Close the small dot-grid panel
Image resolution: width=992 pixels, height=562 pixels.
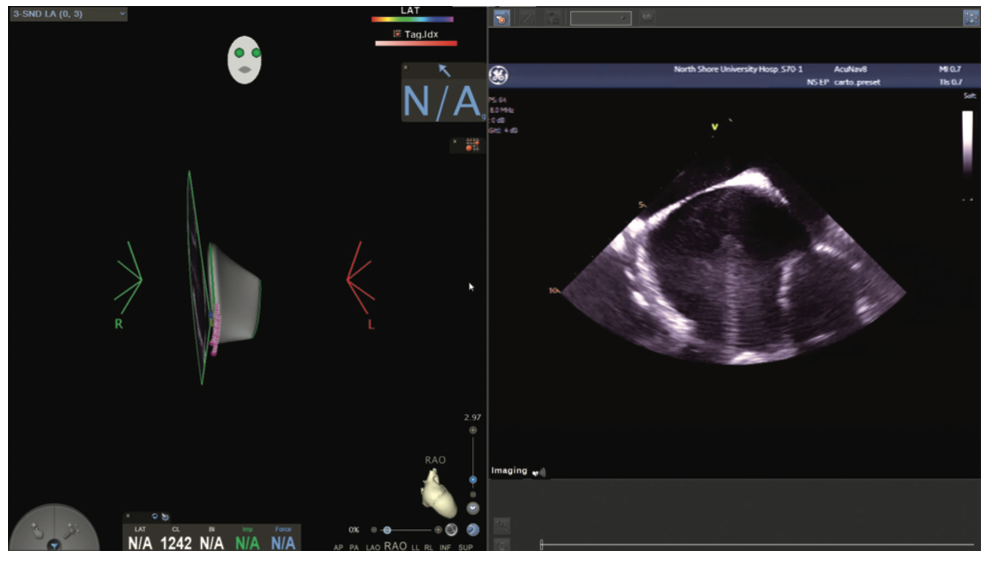[455, 141]
